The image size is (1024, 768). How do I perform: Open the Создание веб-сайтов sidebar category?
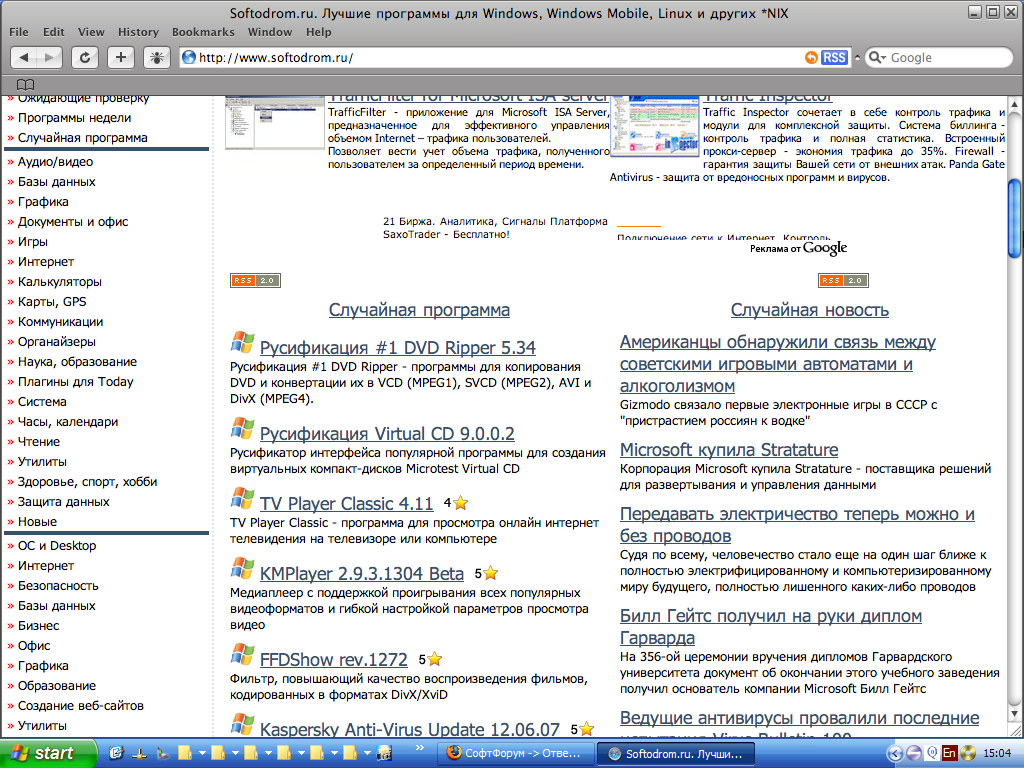(x=81, y=705)
